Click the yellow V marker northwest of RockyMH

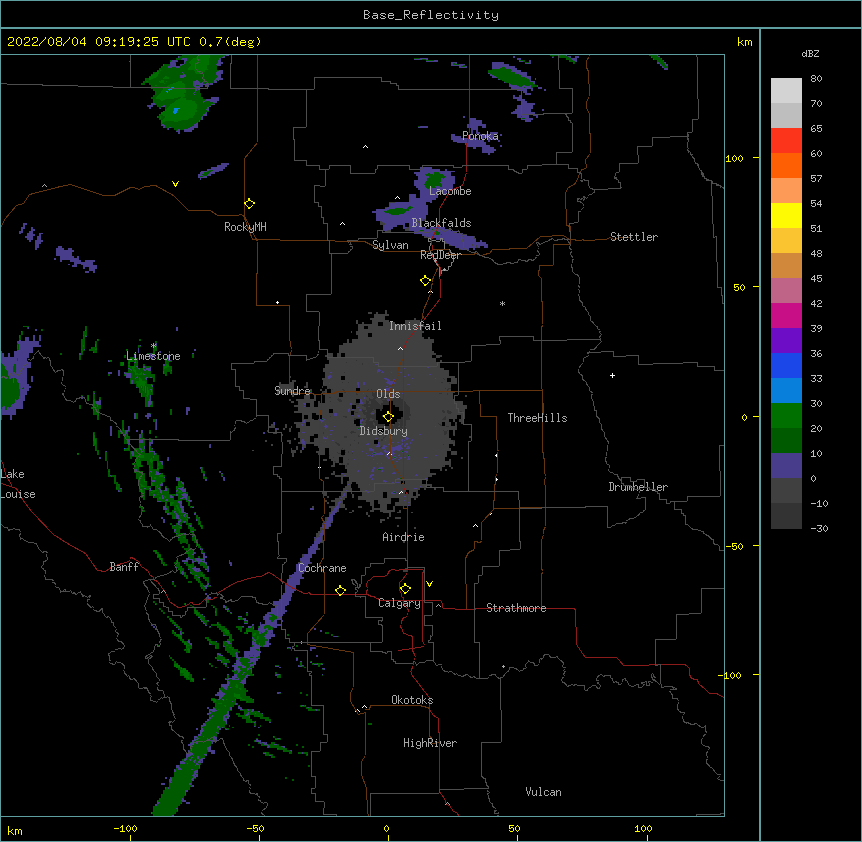(x=175, y=184)
